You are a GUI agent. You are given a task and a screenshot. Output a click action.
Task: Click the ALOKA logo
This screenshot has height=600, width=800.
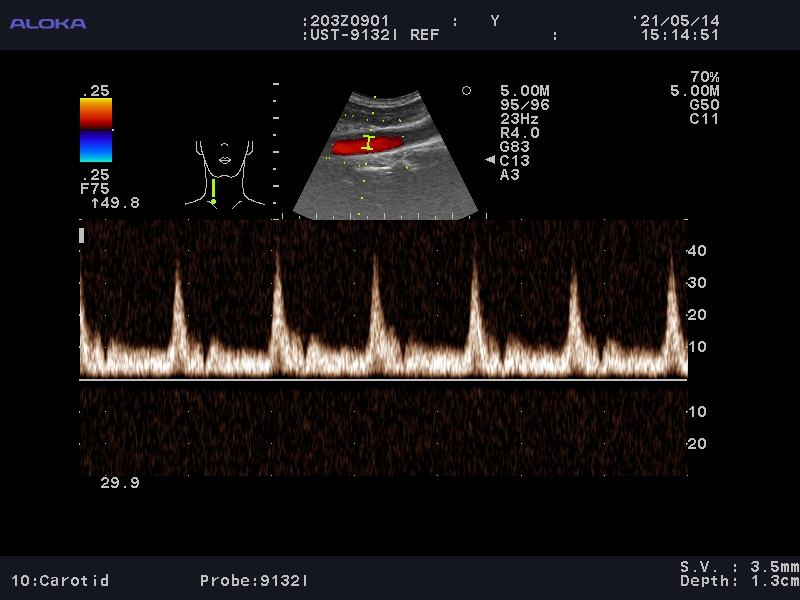[x=48, y=23]
